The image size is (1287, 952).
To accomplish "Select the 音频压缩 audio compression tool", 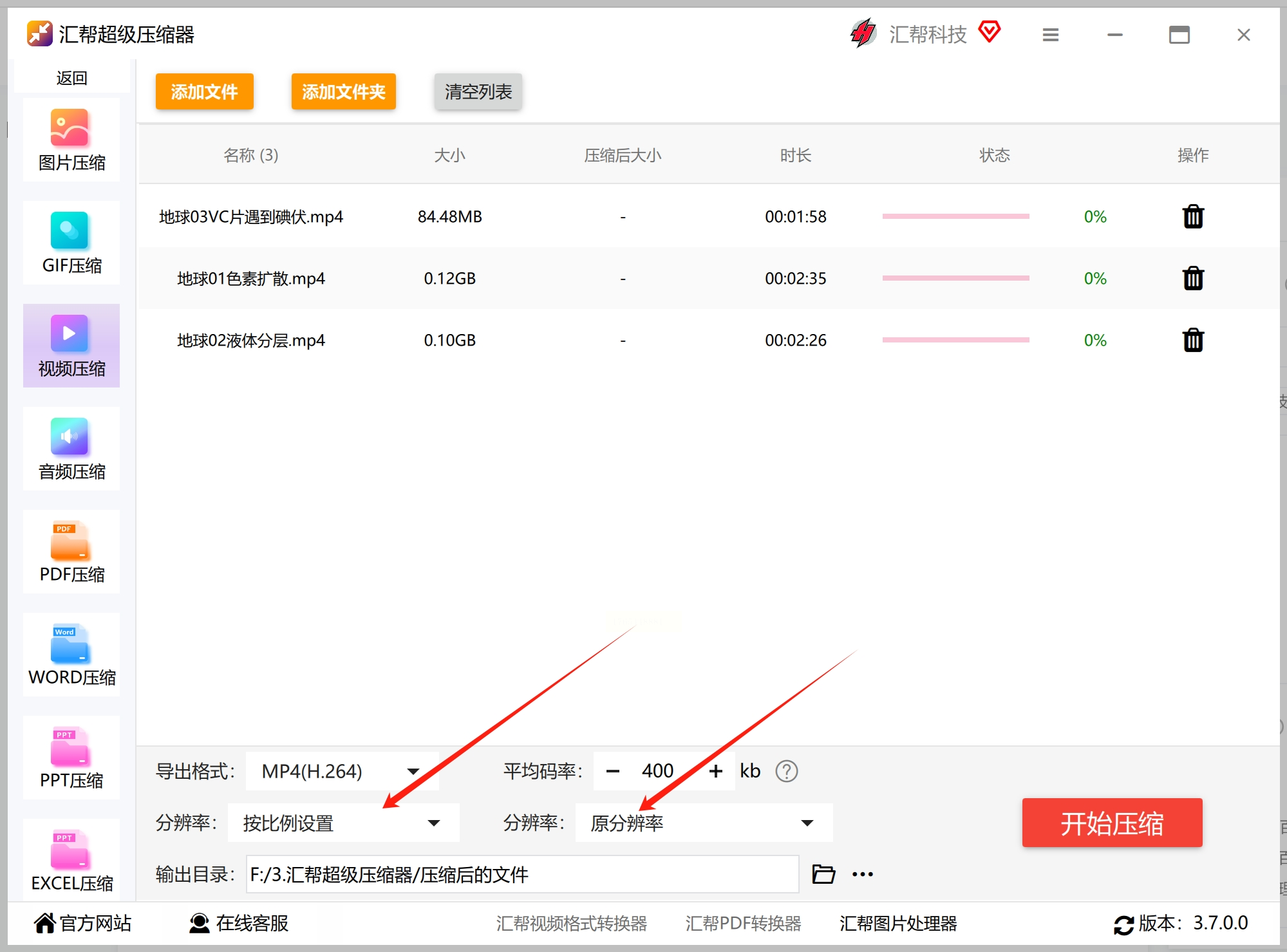I will 71,449.
